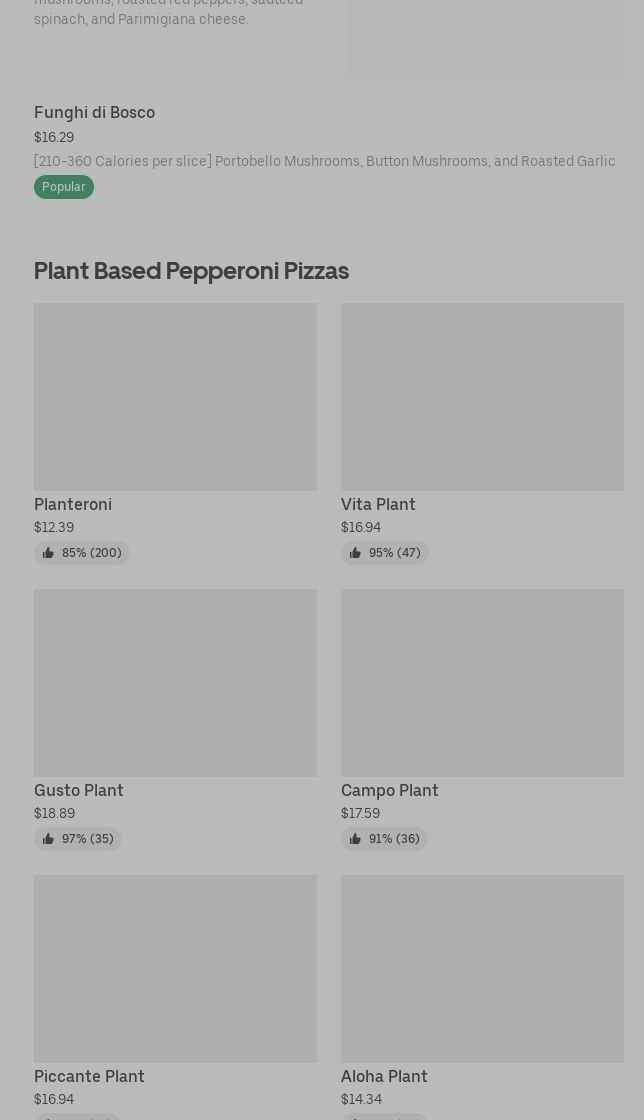
Task: Select the Gusto Plant image thumbnail
Action: (175, 682)
